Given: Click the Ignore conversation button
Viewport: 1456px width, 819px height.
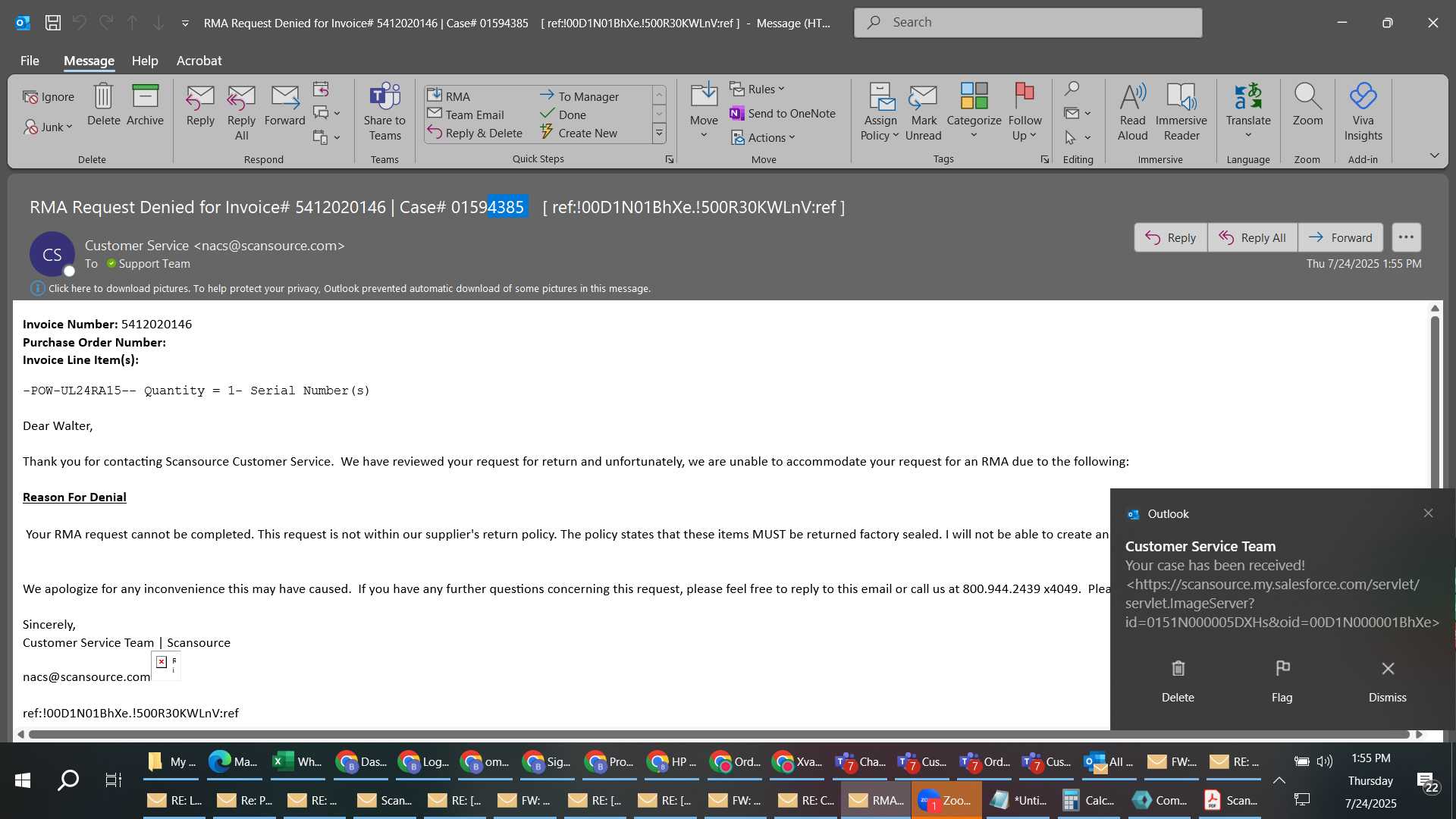Looking at the screenshot, I should pos(49,96).
